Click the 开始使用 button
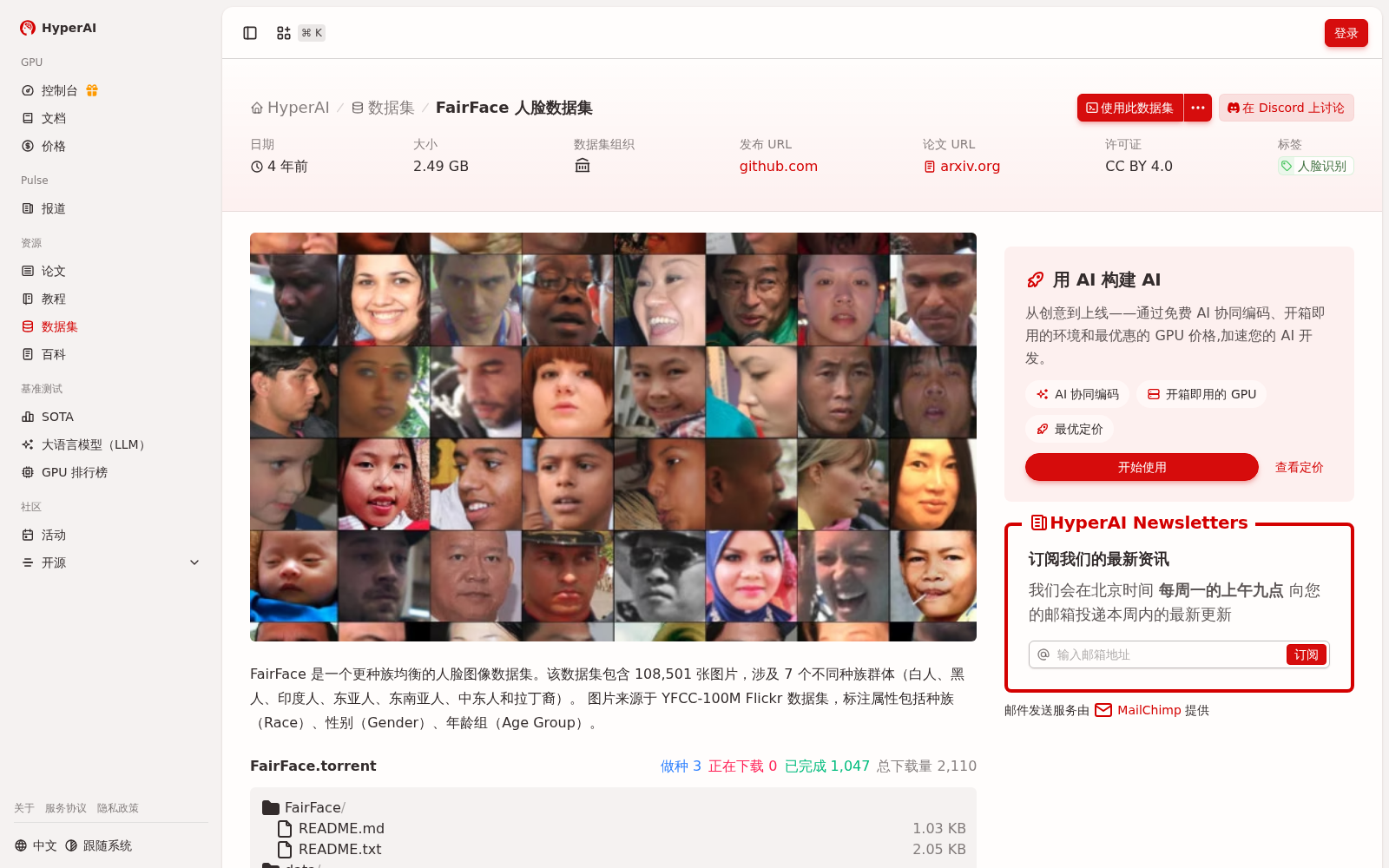Viewport: 1389px width, 868px height. [1142, 467]
